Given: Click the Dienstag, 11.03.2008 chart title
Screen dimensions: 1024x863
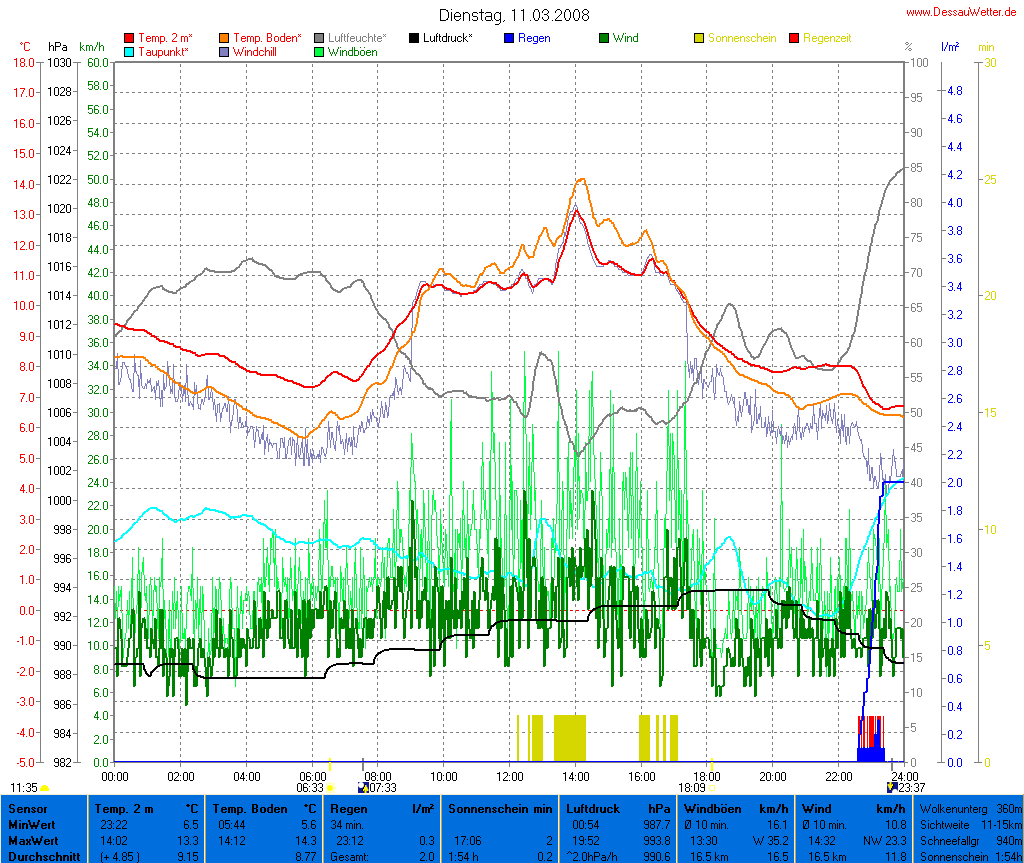Looking at the screenshot, I should [x=514, y=15].
